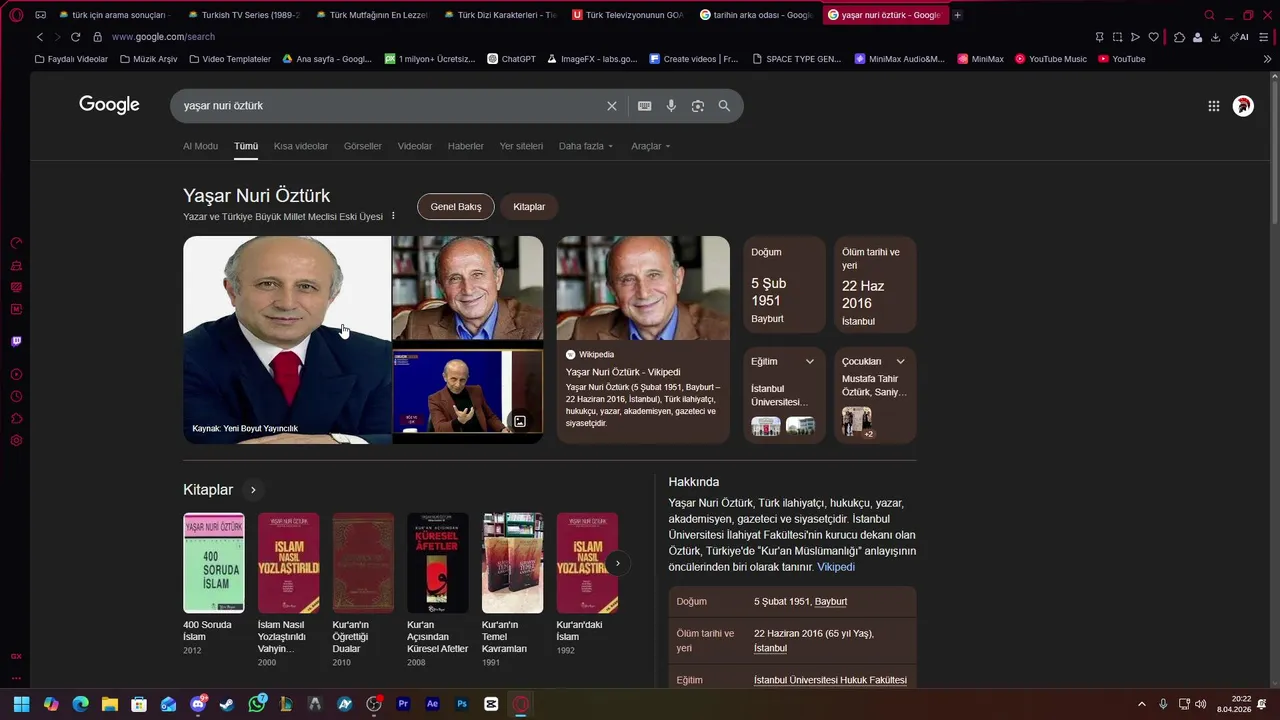The height and width of the screenshot is (720, 1280).
Task: Search by image with Google Lens icon
Action: click(698, 106)
